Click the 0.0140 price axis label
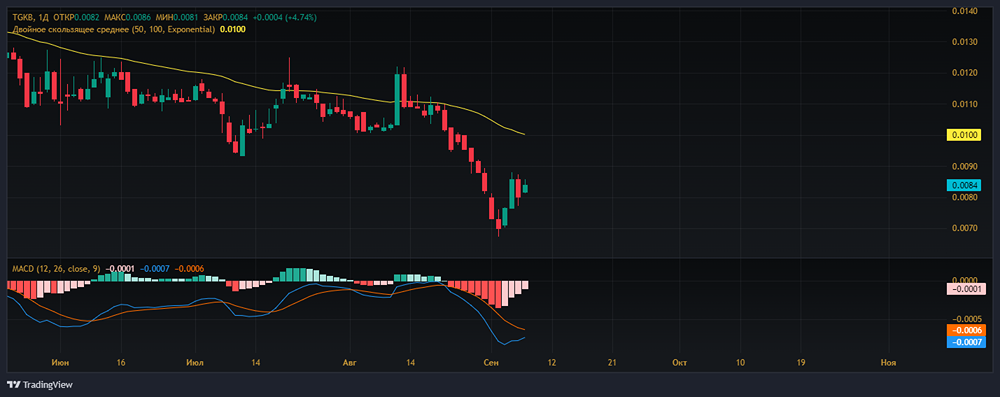The width and height of the screenshot is (1000, 397). pos(964,11)
